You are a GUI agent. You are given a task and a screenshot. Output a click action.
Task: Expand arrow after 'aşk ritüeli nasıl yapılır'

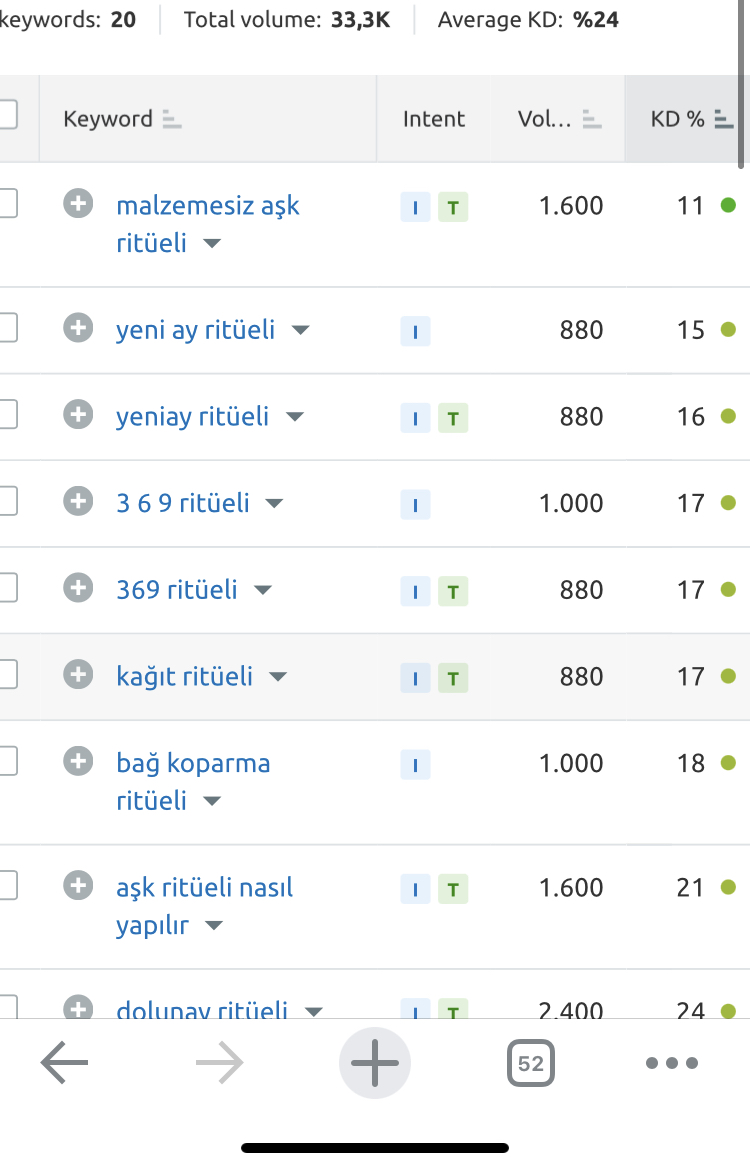[214, 926]
